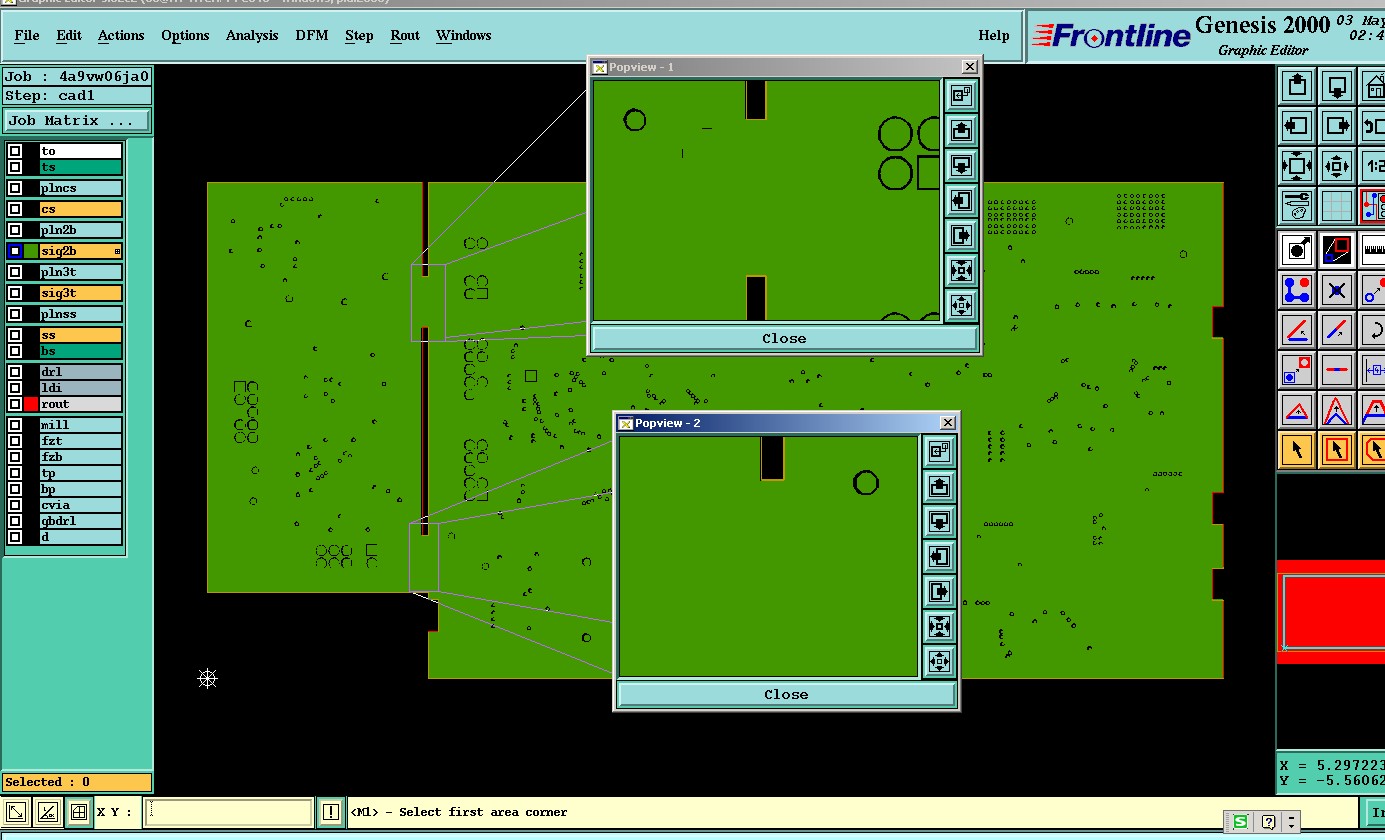Open the DFM menu
Image resolution: width=1385 pixels, height=840 pixels.
tap(311, 35)
